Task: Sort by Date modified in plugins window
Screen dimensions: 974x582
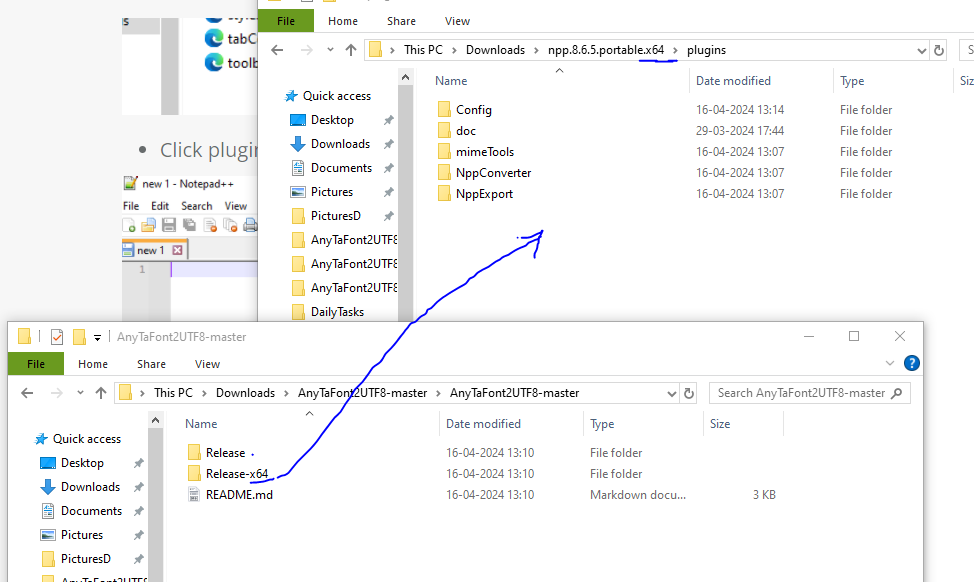Action: (735, 81)
